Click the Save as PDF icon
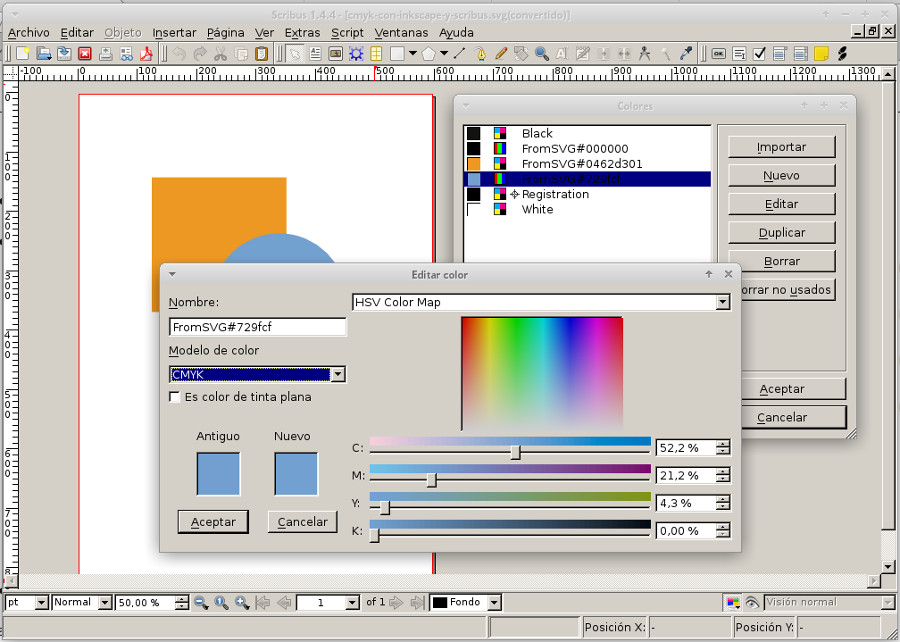This screenshot has width=900, height=642. pos(146,54)
